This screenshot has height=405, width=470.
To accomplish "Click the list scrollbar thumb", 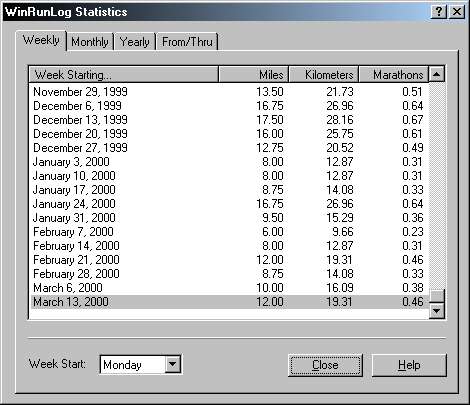I will pyautogui.click(x=436, y=296).
